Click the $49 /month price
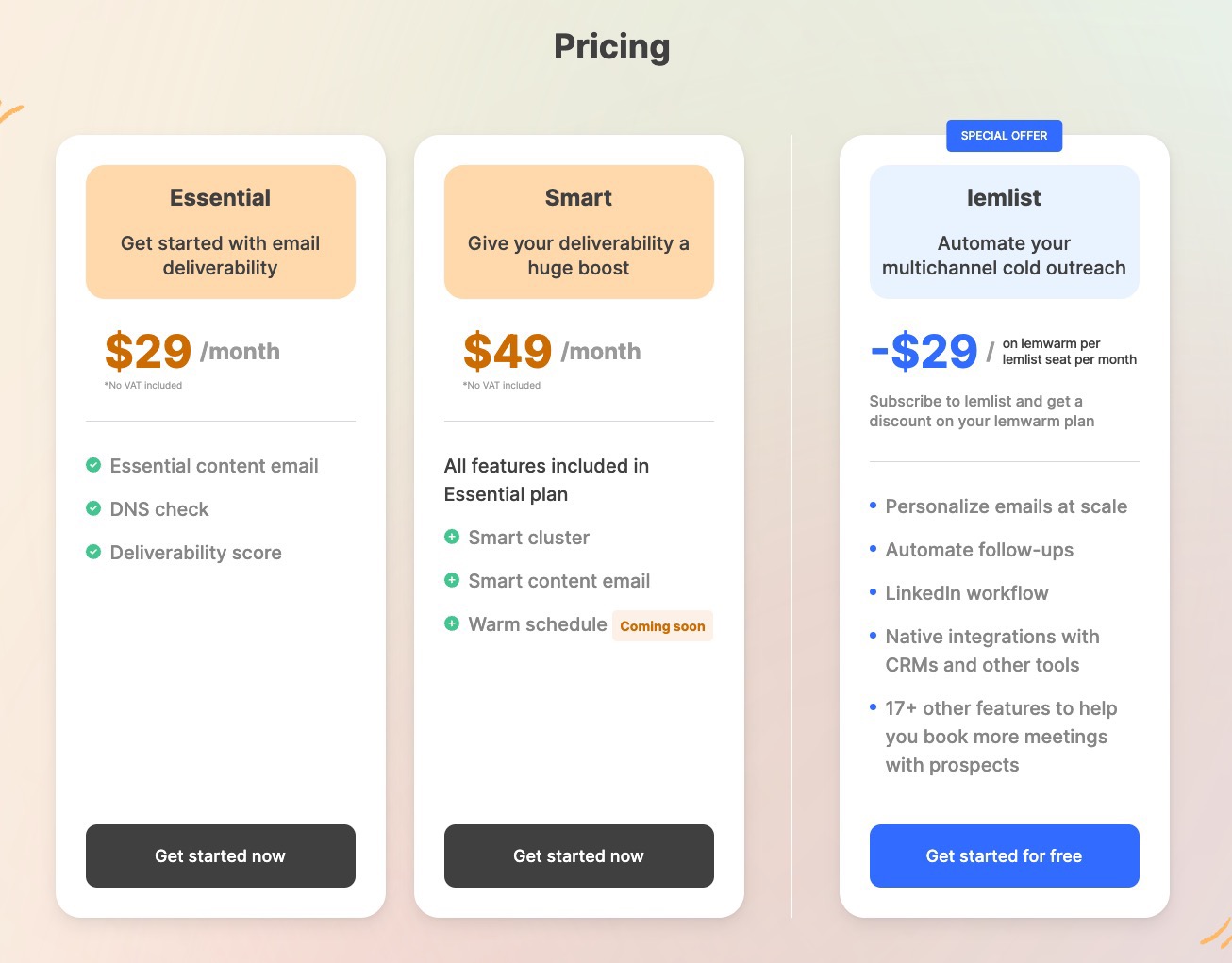1232x963 pixels. tap(552, 352)
